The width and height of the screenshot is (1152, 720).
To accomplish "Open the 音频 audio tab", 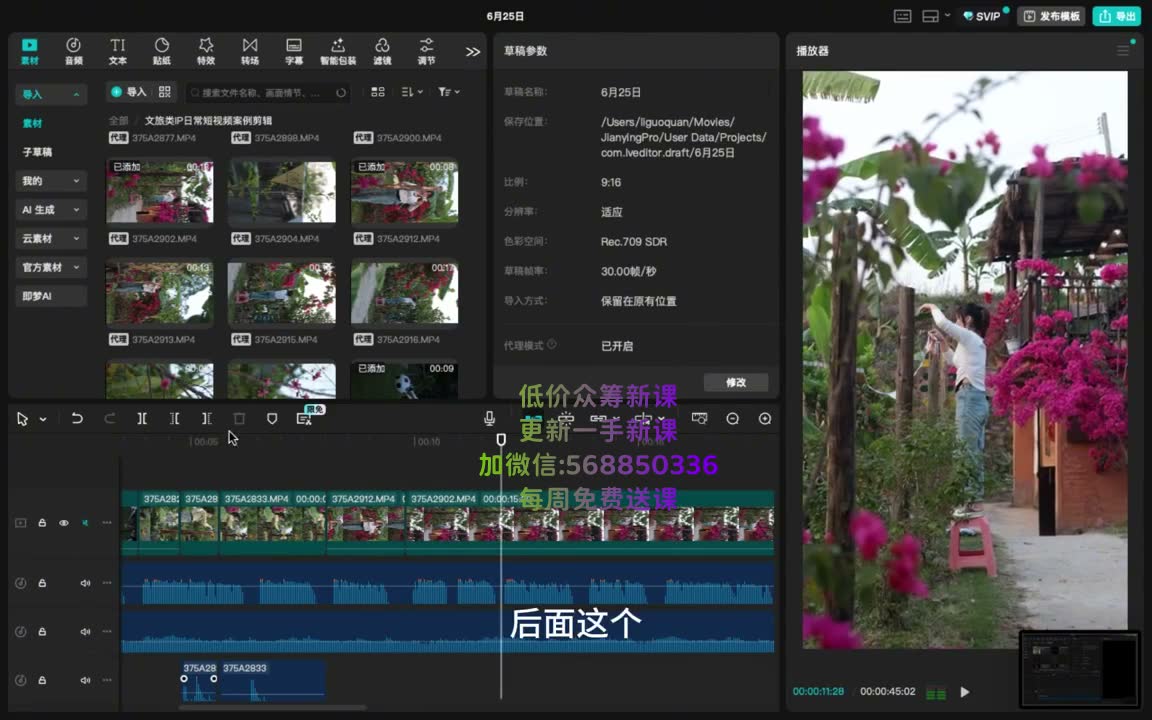I will pyautogui.click(x=73, y=51).
